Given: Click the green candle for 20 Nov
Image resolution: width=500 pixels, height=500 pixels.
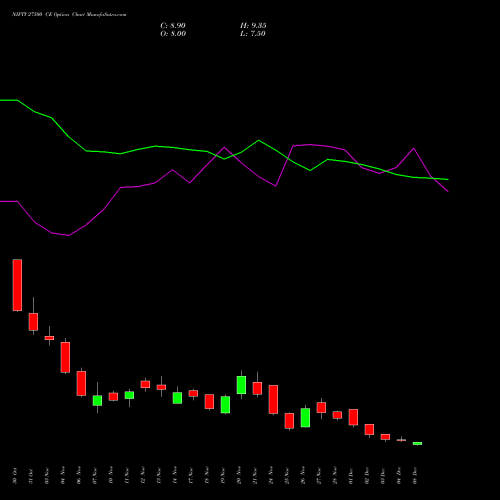Looking at the screenshot, I should tap(241, 385).
